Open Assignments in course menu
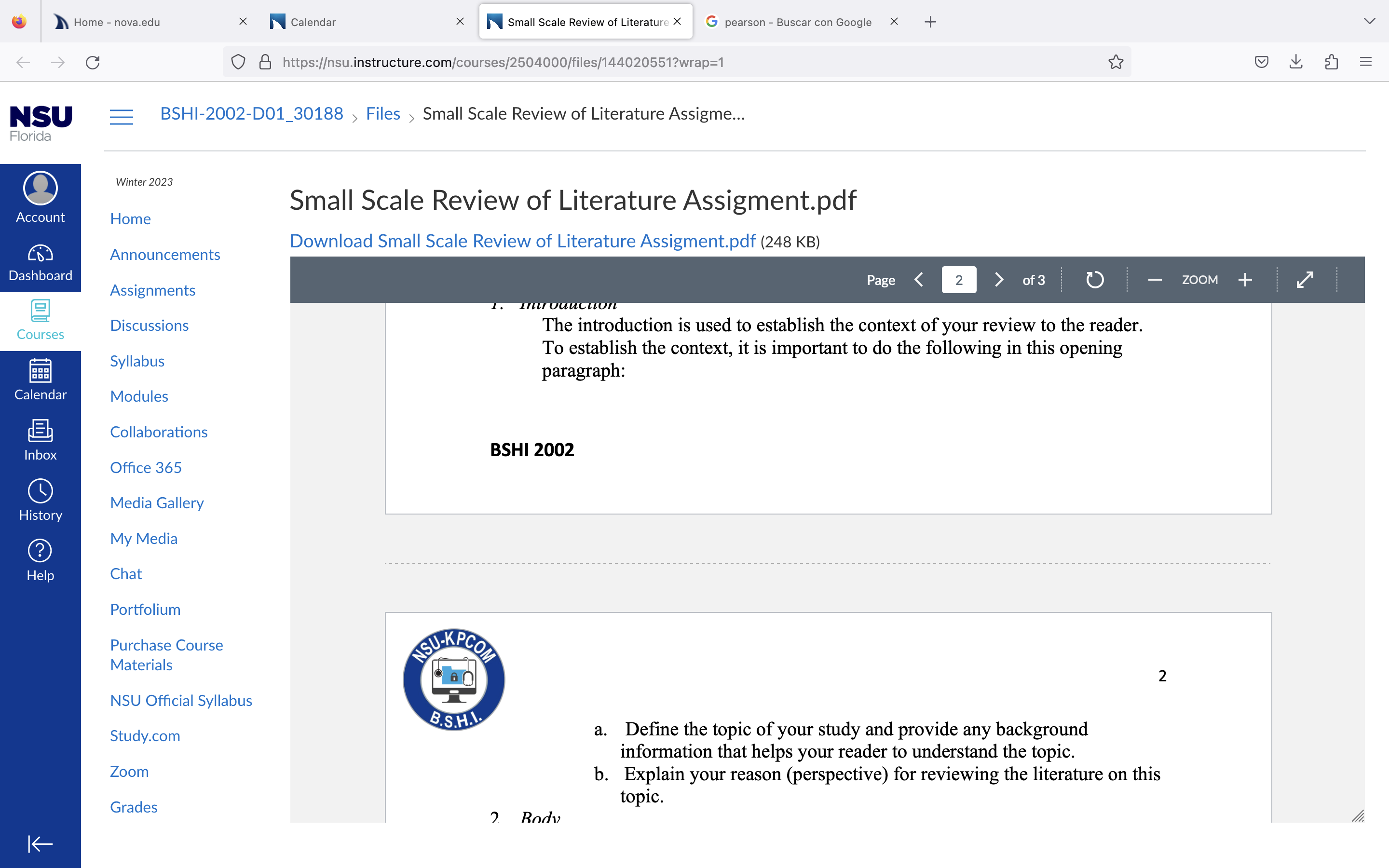1389x868 pixels. pos(153,290)
